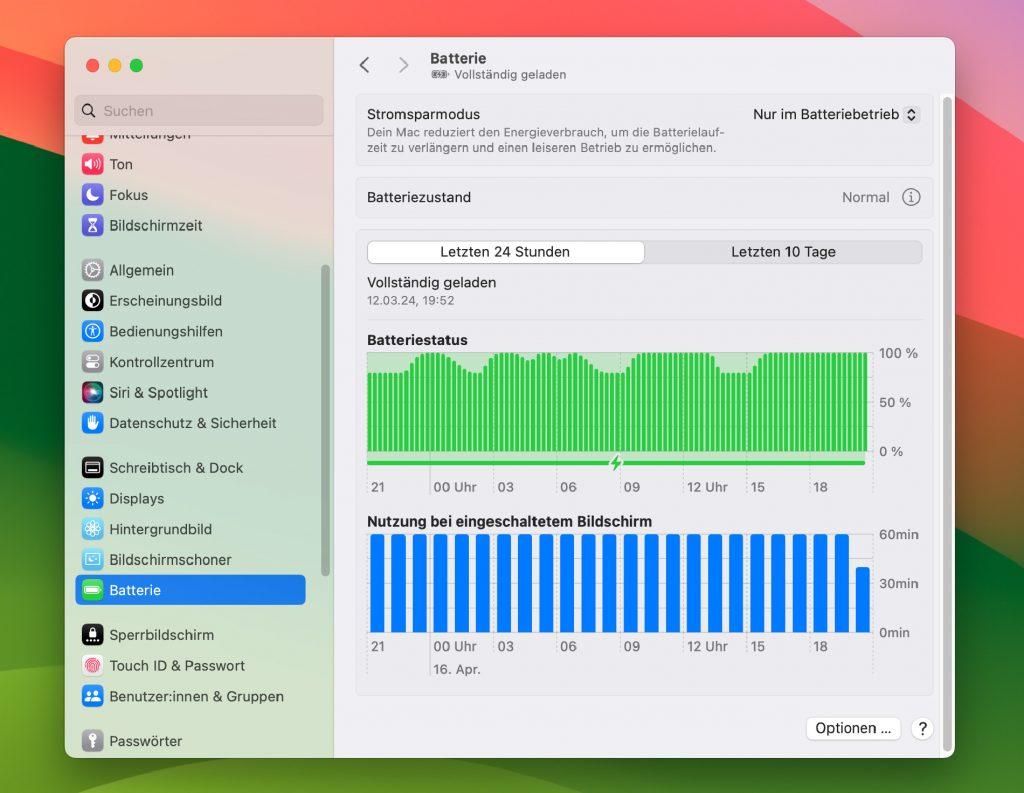Viewport: 1024px width, 793px height.
Task: Select the Benutzer:innen & Gruppen label
Action: (x=197, y=697)
